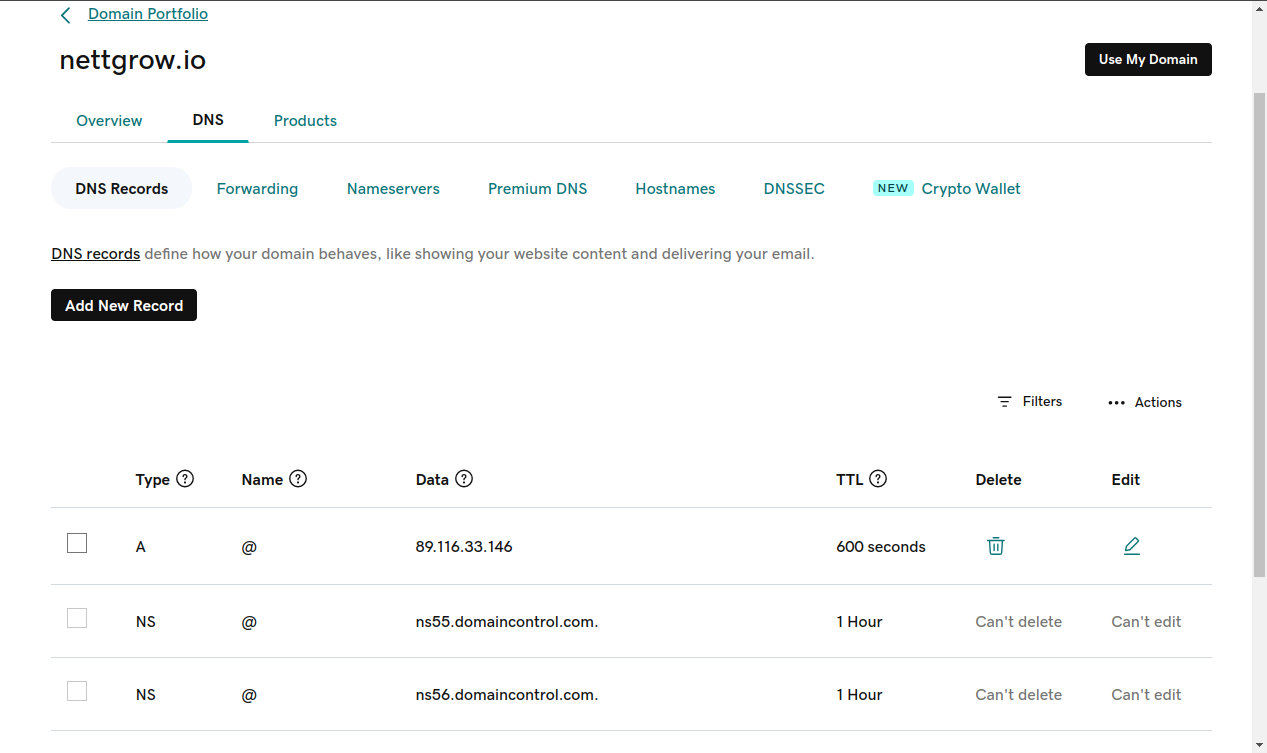Follow the DNS records help link
The height and width of the screenshot is (753, 1267).
(95, 254)
